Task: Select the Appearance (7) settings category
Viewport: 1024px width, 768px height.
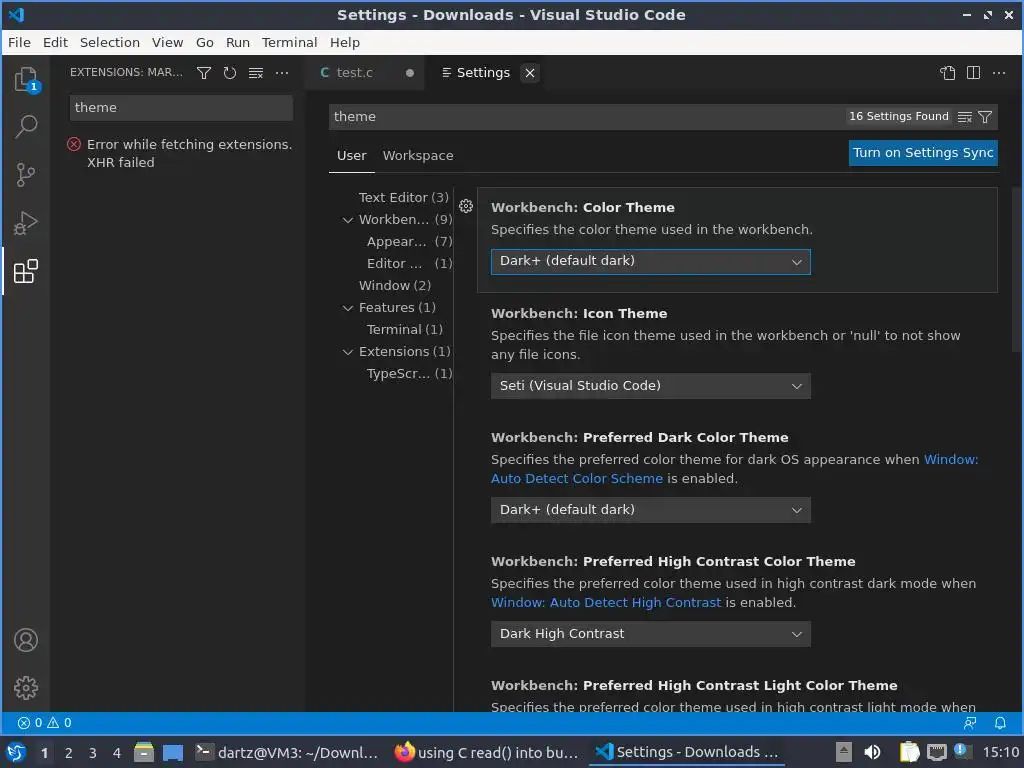Action: click(409, 242)
